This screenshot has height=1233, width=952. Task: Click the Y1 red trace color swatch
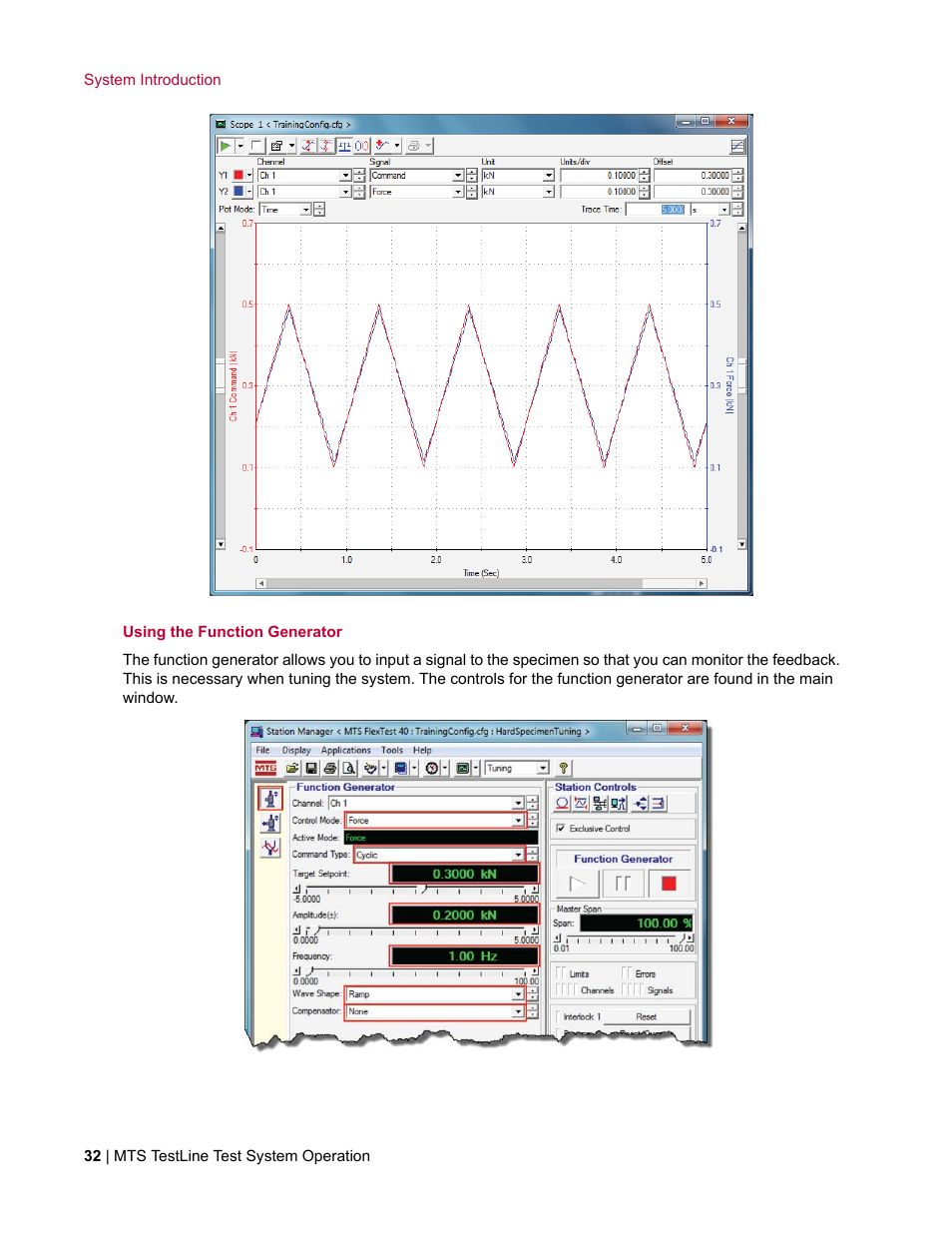pyautogui.click(x=238, y=175)
